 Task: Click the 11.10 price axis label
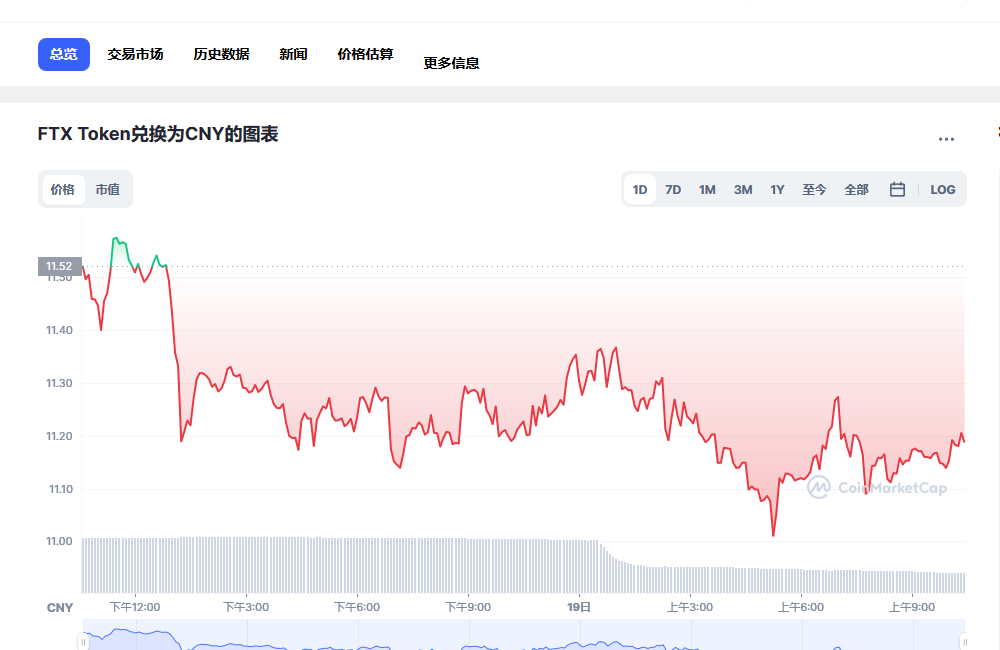(61, 489)
